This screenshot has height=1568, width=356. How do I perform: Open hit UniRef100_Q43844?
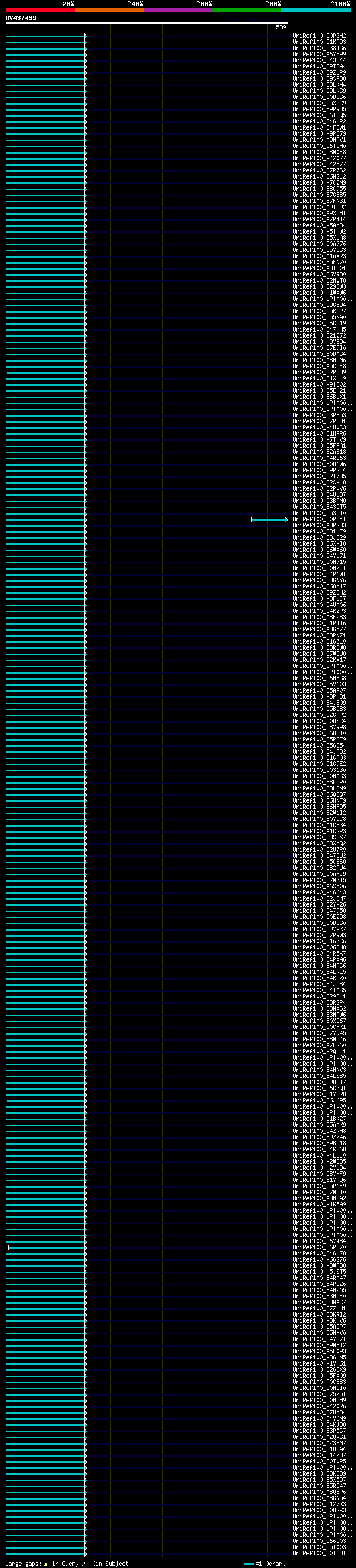(319, 60)
